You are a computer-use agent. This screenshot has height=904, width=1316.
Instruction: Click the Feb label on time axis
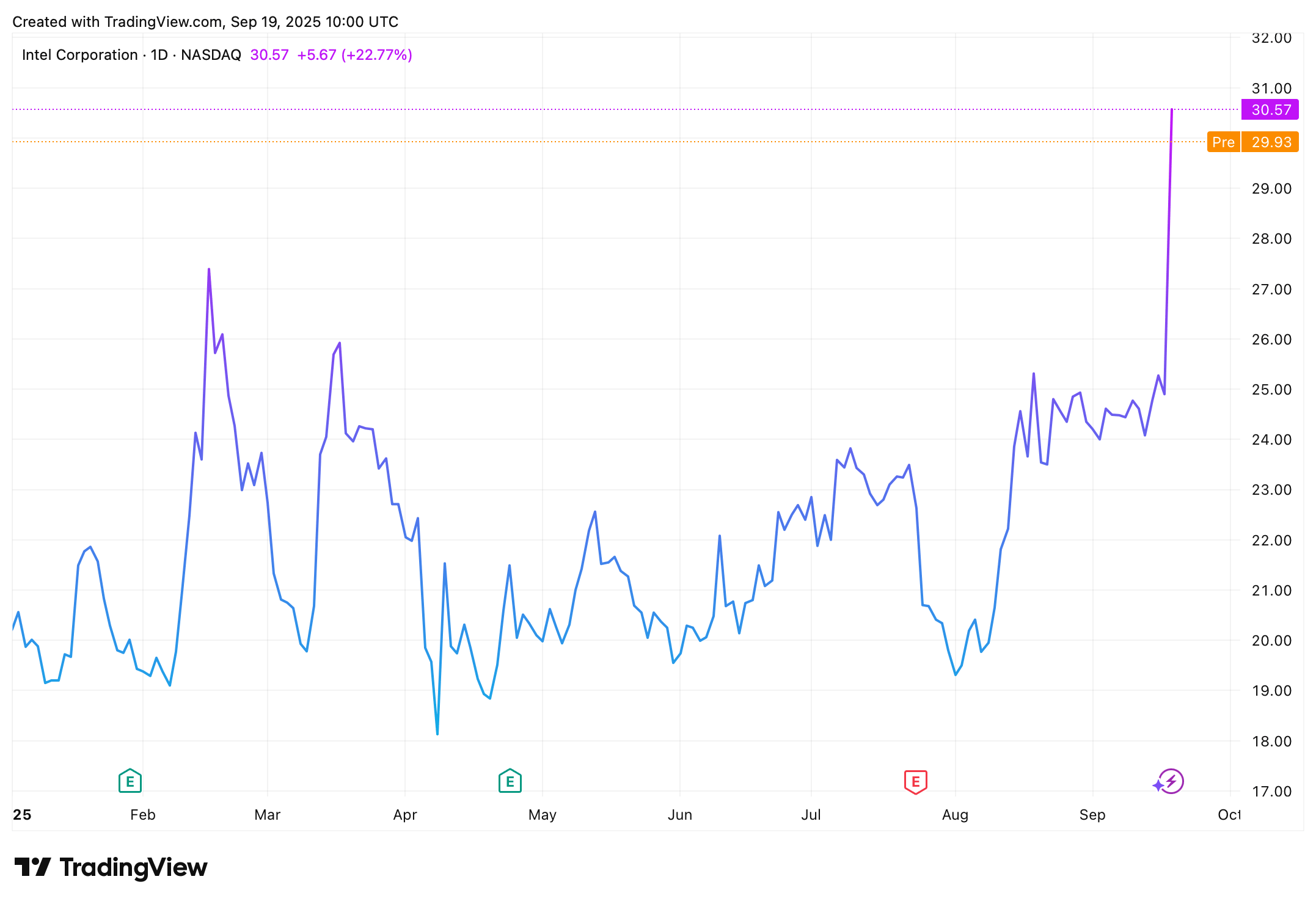(143, 815)
